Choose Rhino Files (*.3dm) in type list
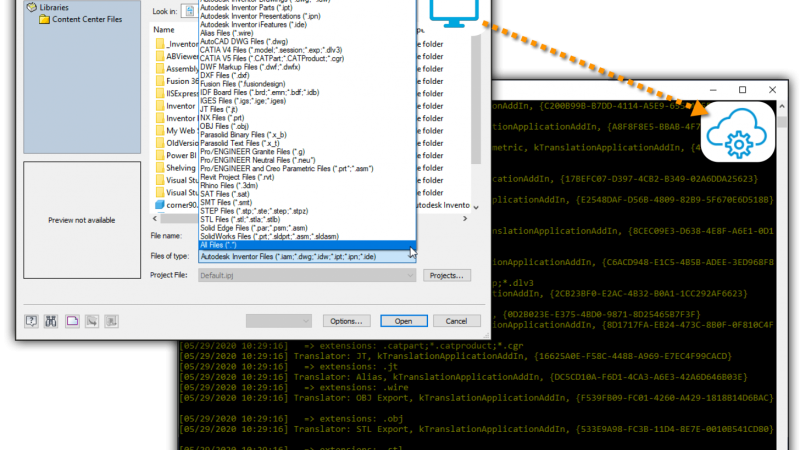800x450 pixels. (229, 185)
